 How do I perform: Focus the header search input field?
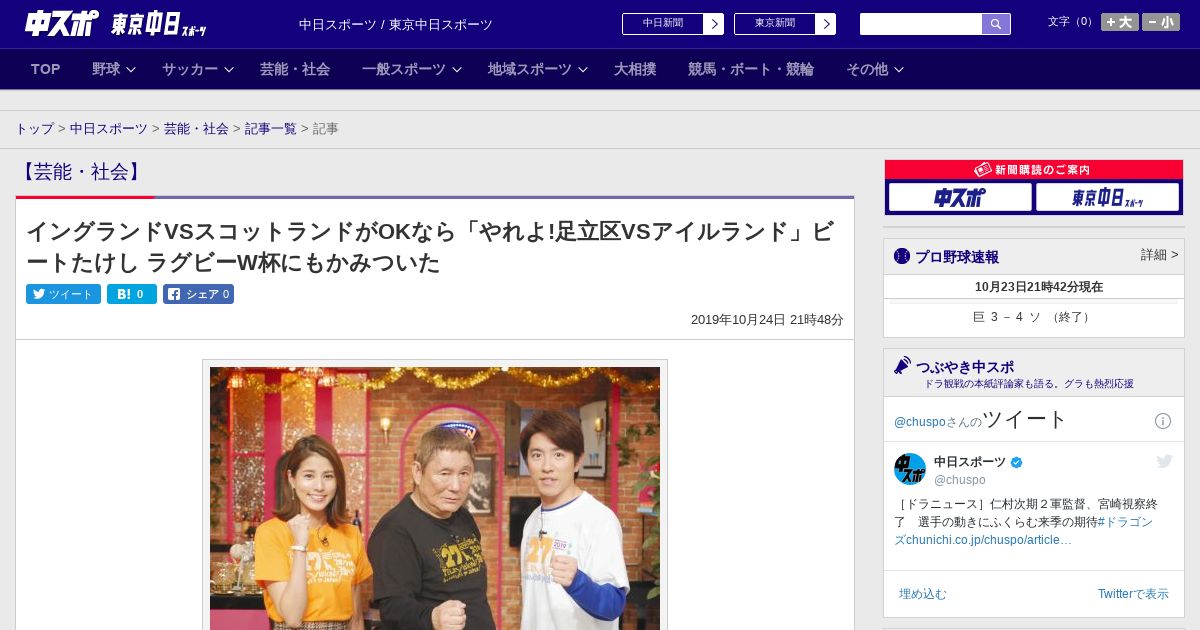pyautogui.click(x=921, y=24)
